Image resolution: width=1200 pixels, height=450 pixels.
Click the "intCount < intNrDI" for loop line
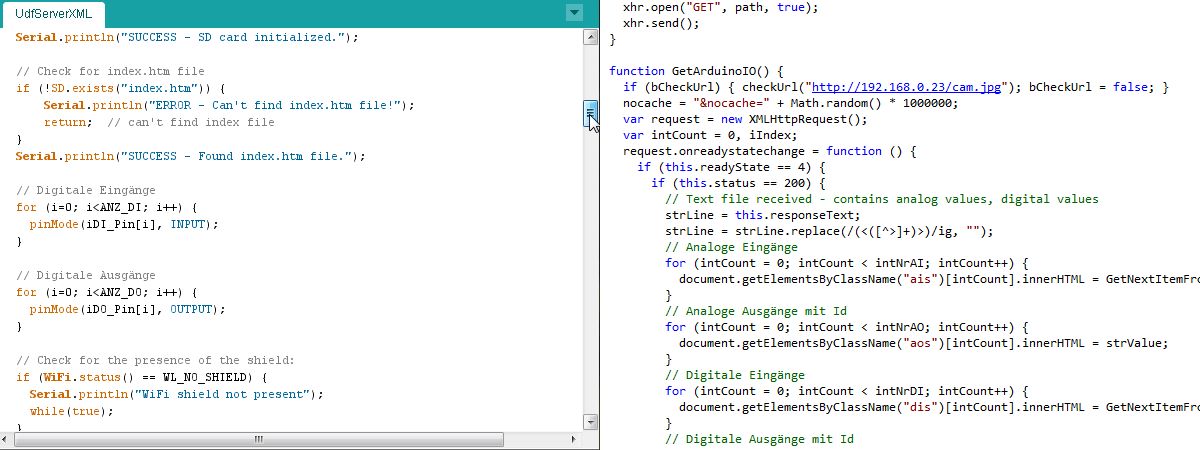coord(847,391)
